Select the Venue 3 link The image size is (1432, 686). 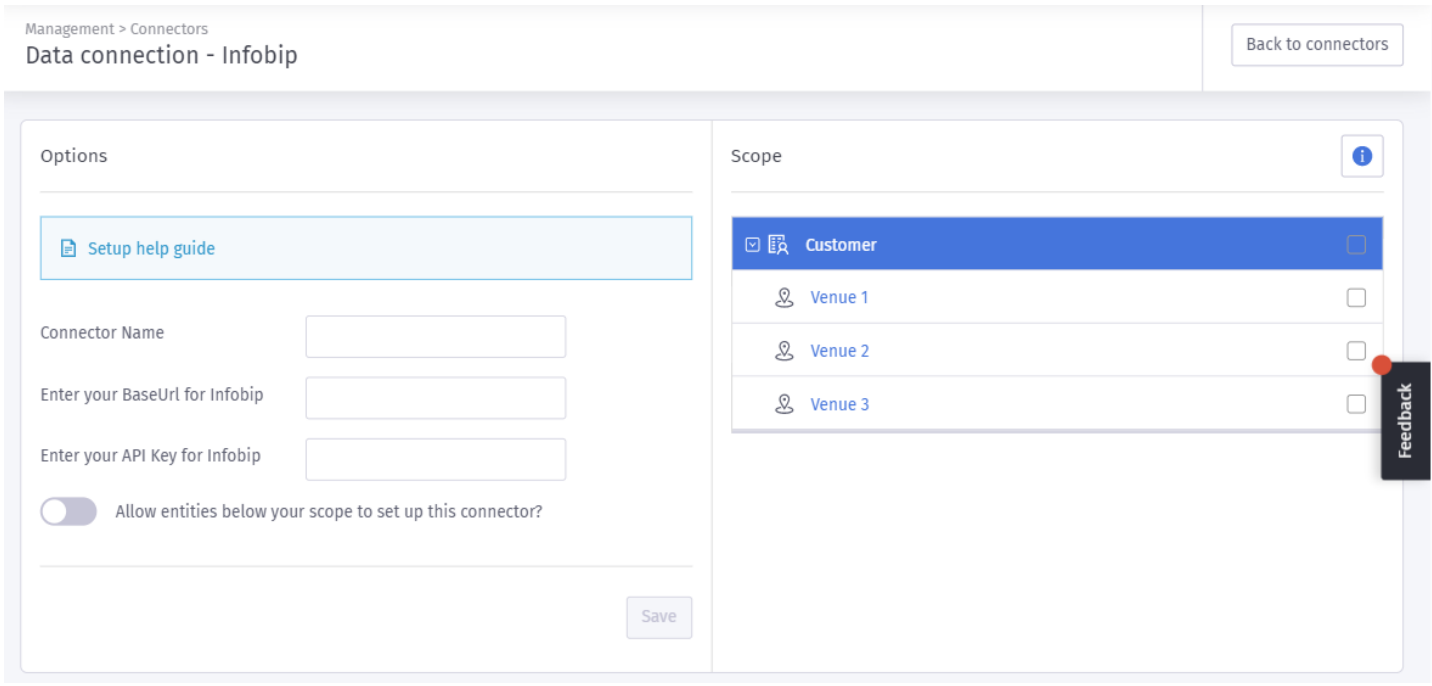click(x=840, y=405)
